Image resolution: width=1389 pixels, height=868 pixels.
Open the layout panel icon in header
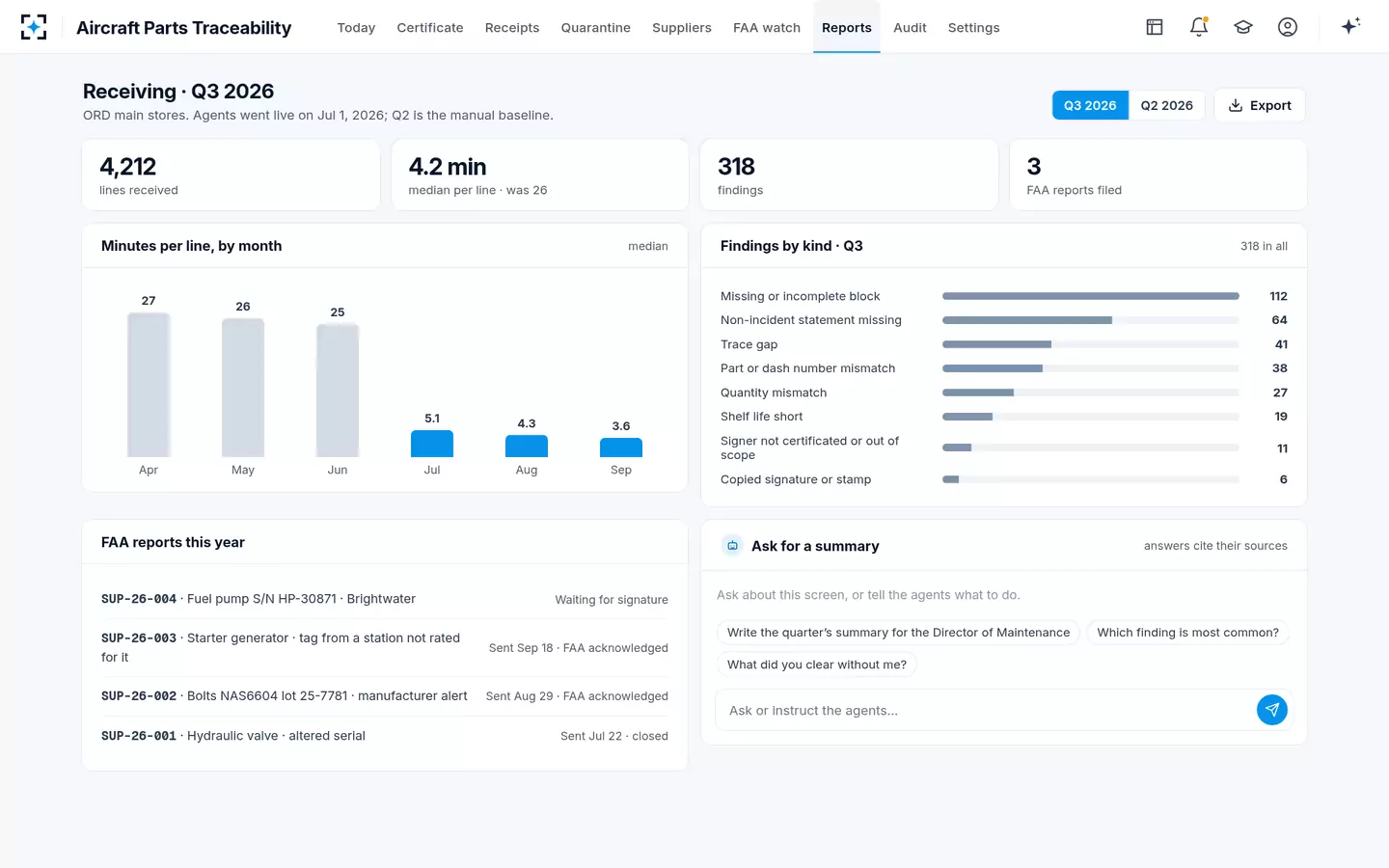tap(1155, 27)
